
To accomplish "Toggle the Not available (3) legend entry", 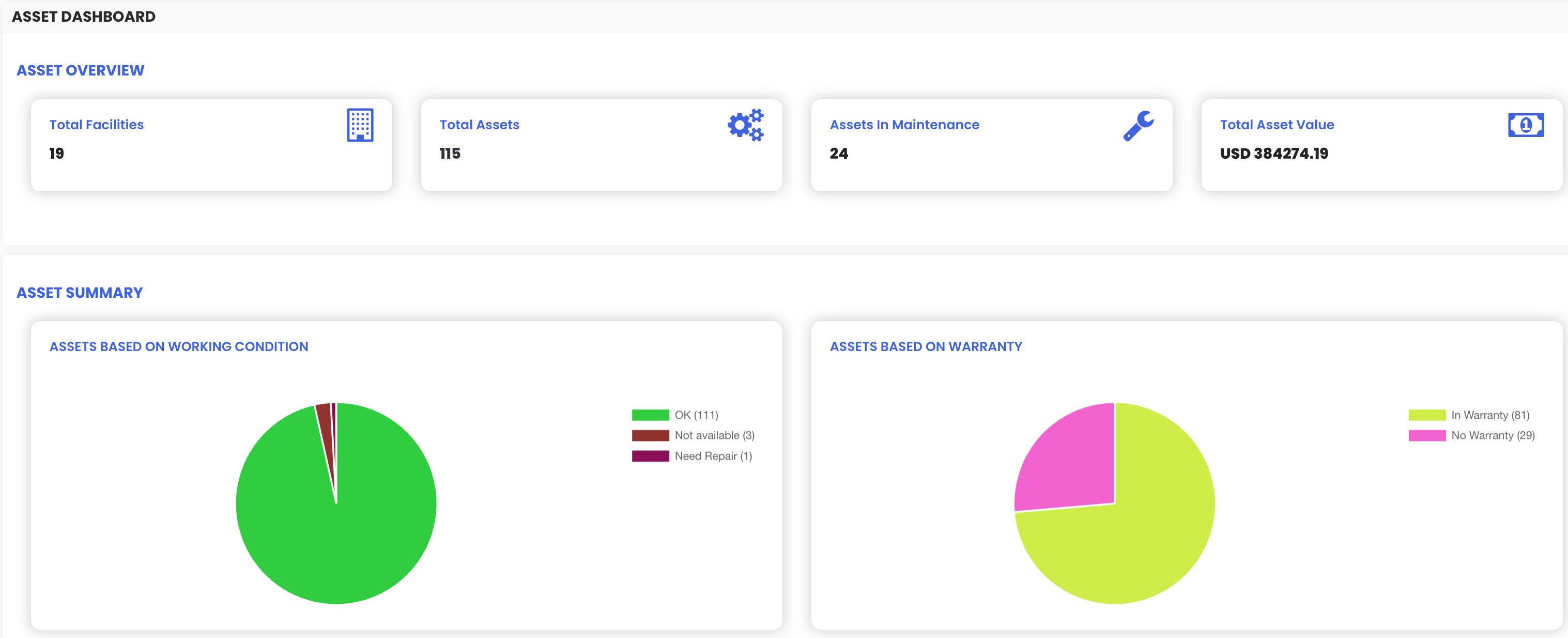I will pos(714,435).
